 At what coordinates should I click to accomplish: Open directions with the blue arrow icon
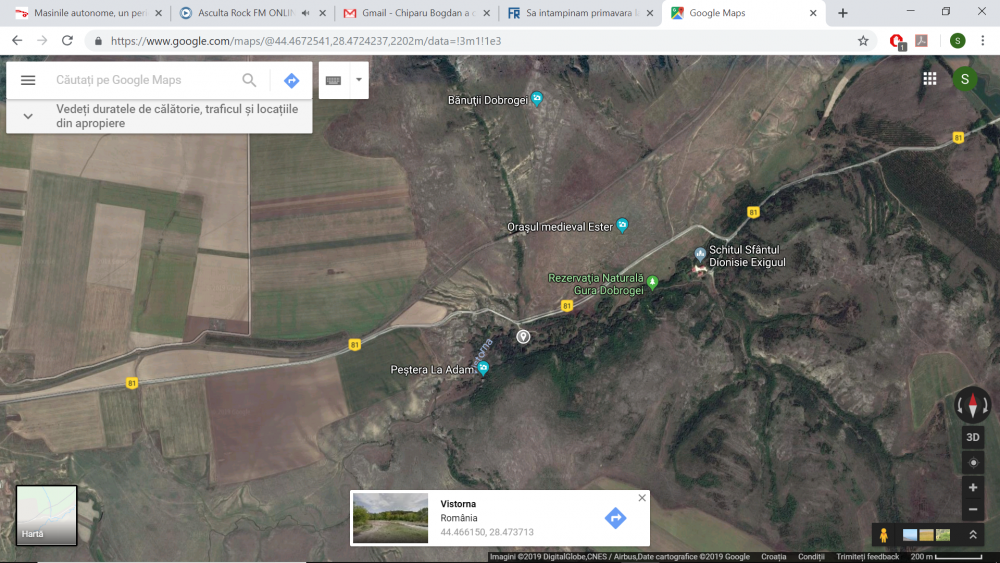291,80
